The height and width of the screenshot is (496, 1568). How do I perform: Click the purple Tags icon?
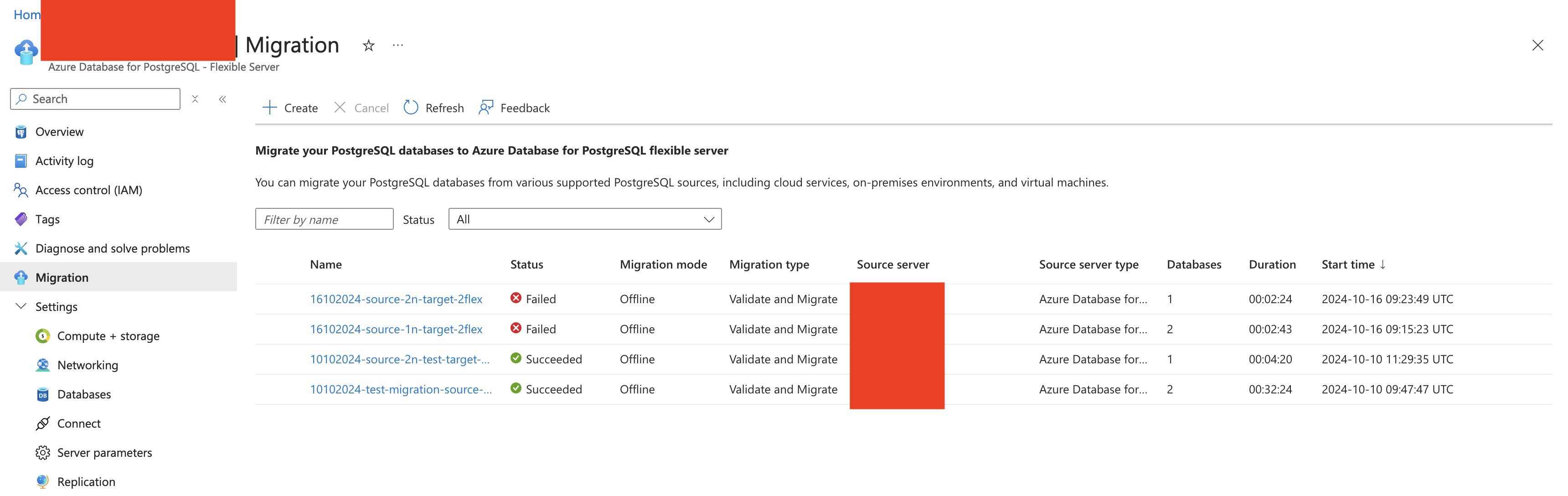21,219
